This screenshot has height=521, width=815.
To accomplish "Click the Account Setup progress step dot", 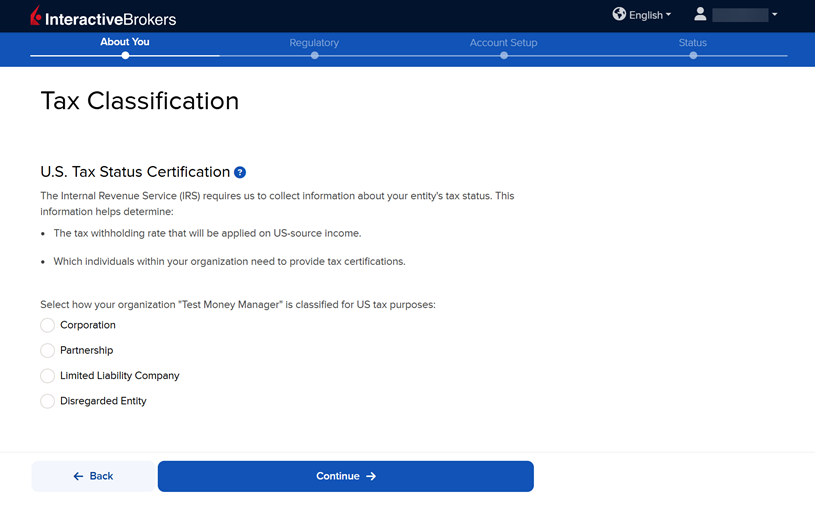I will (503, 56).
